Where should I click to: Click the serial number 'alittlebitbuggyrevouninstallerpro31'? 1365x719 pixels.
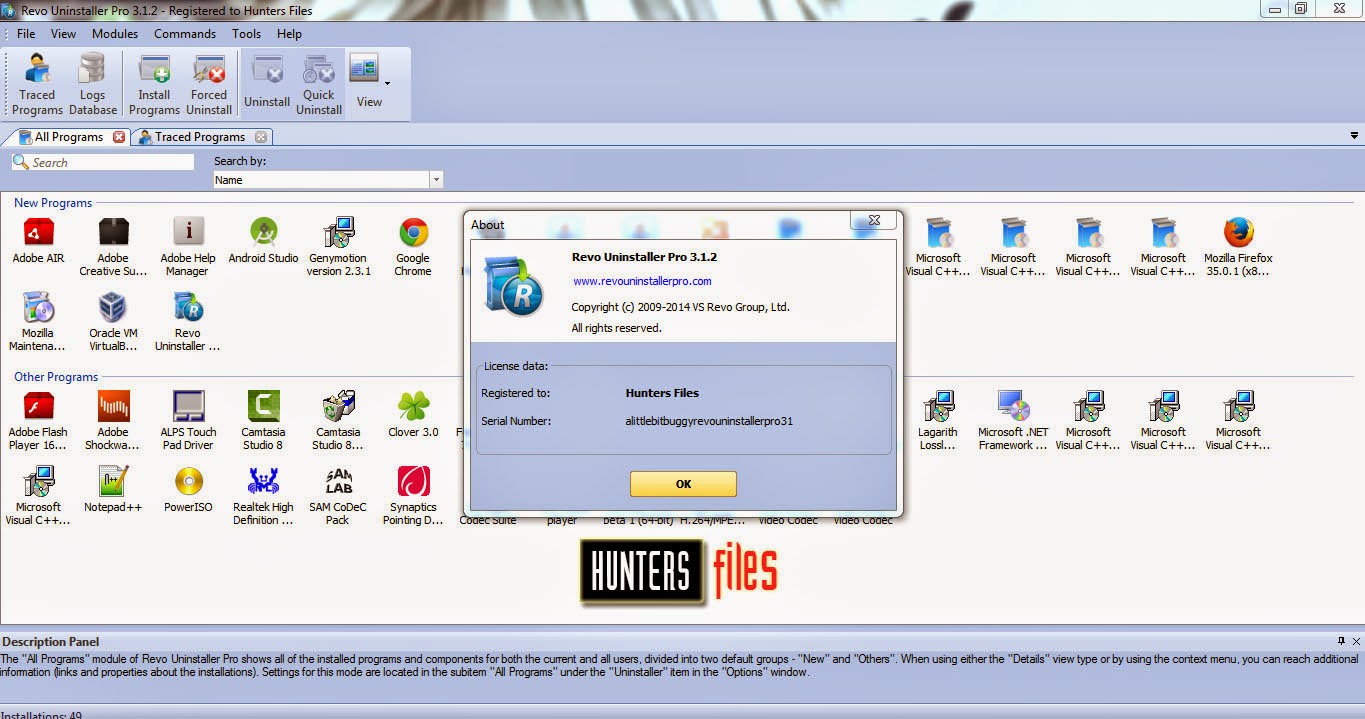tap(709, 421)
